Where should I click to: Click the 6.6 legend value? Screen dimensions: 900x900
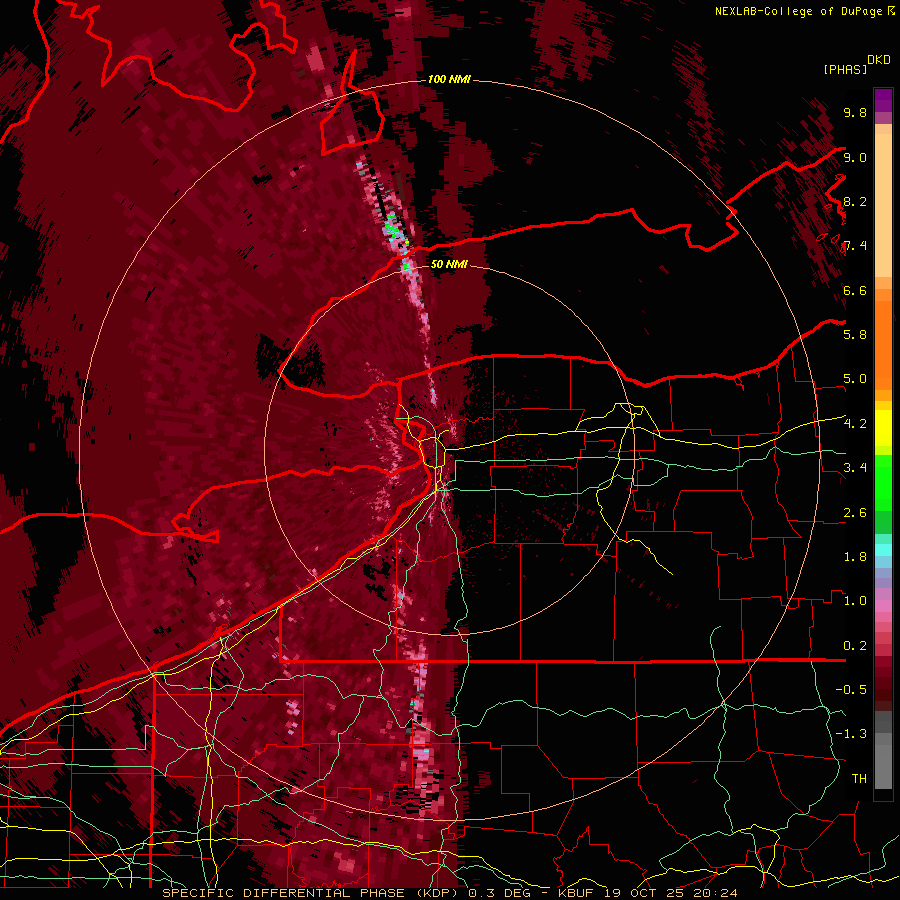[x=855, y=290]
